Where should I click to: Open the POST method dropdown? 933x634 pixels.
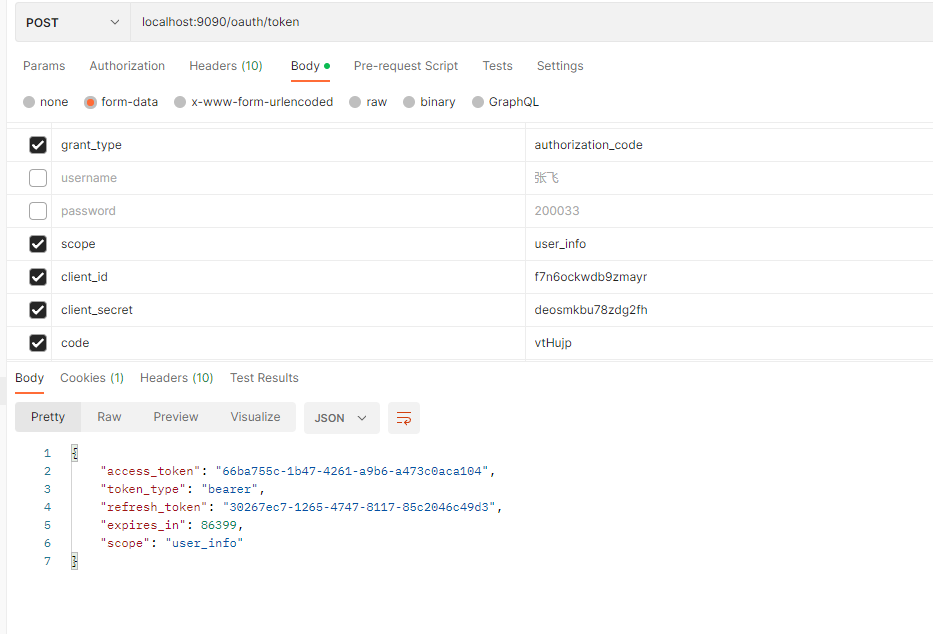pyautogui.click(x=72, y=22)
